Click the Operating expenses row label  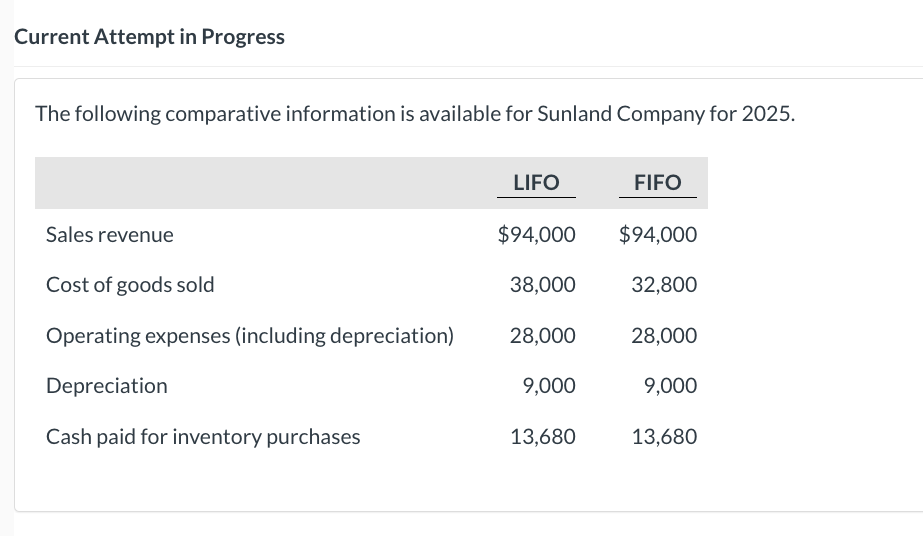(250, 336)
